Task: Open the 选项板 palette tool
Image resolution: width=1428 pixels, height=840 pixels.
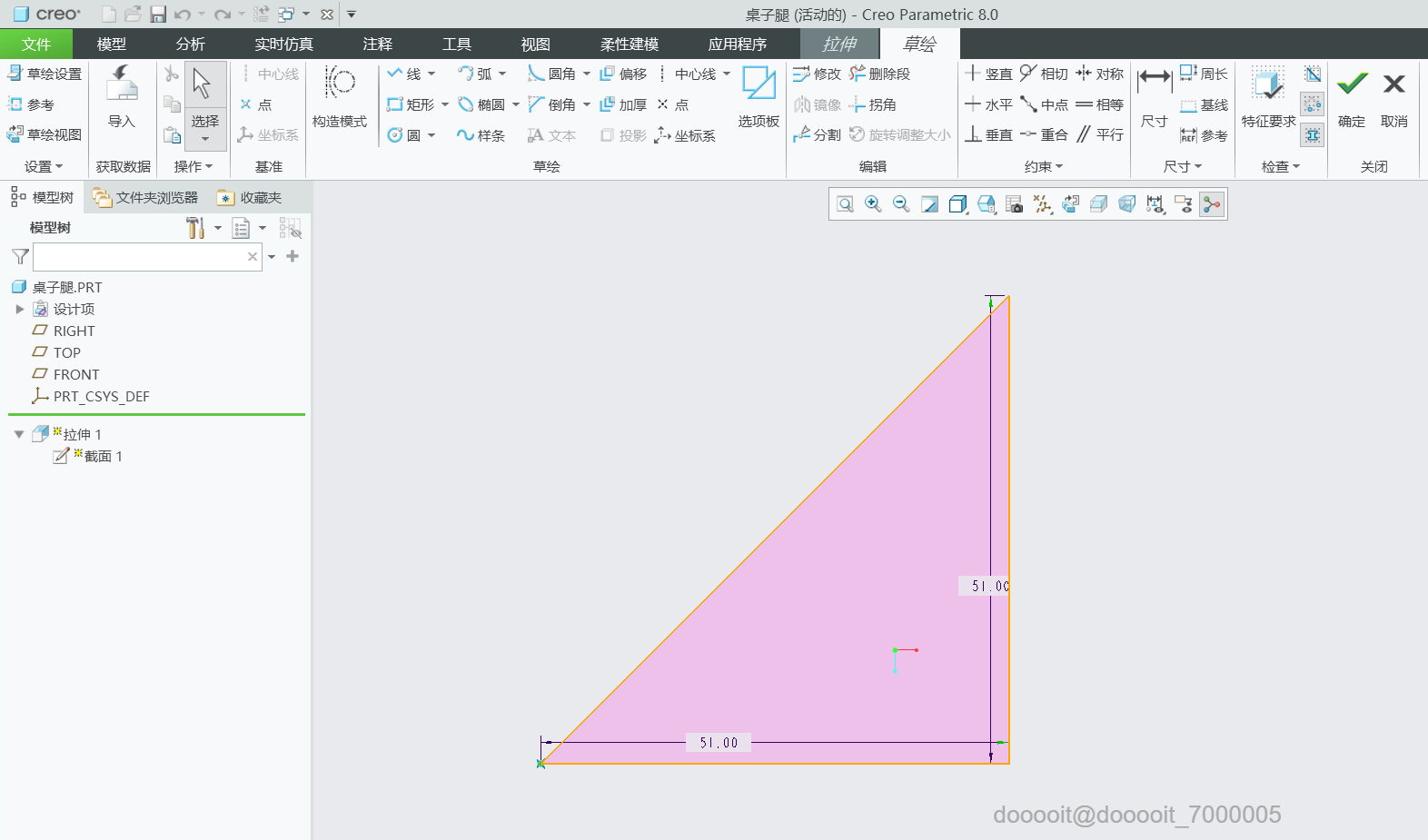Action: (759, 96)
